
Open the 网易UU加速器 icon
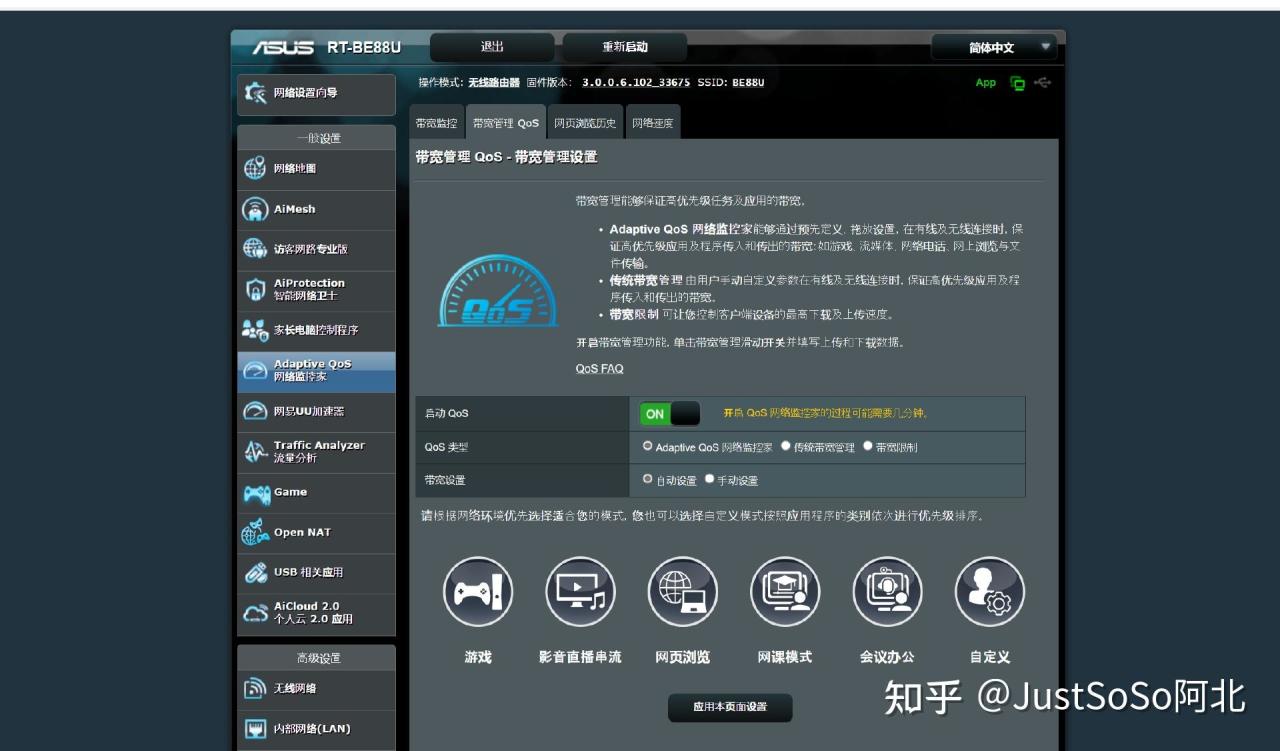[255, 411]
